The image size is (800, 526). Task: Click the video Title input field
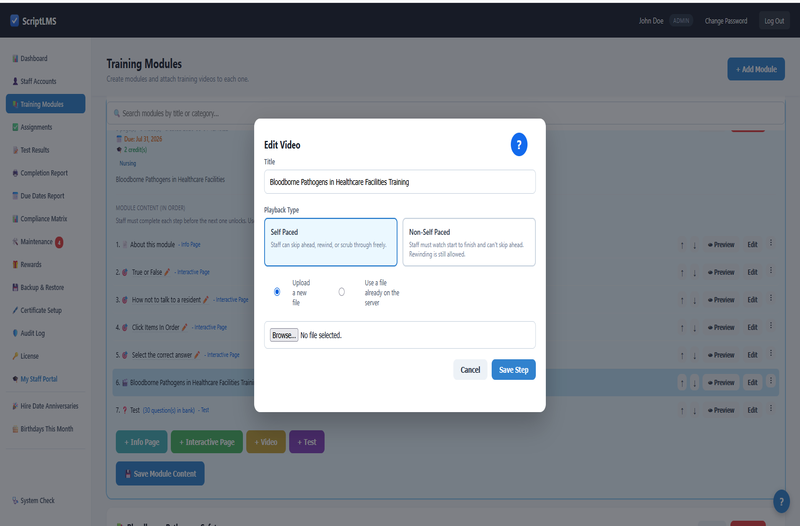[x=399, y=182]
